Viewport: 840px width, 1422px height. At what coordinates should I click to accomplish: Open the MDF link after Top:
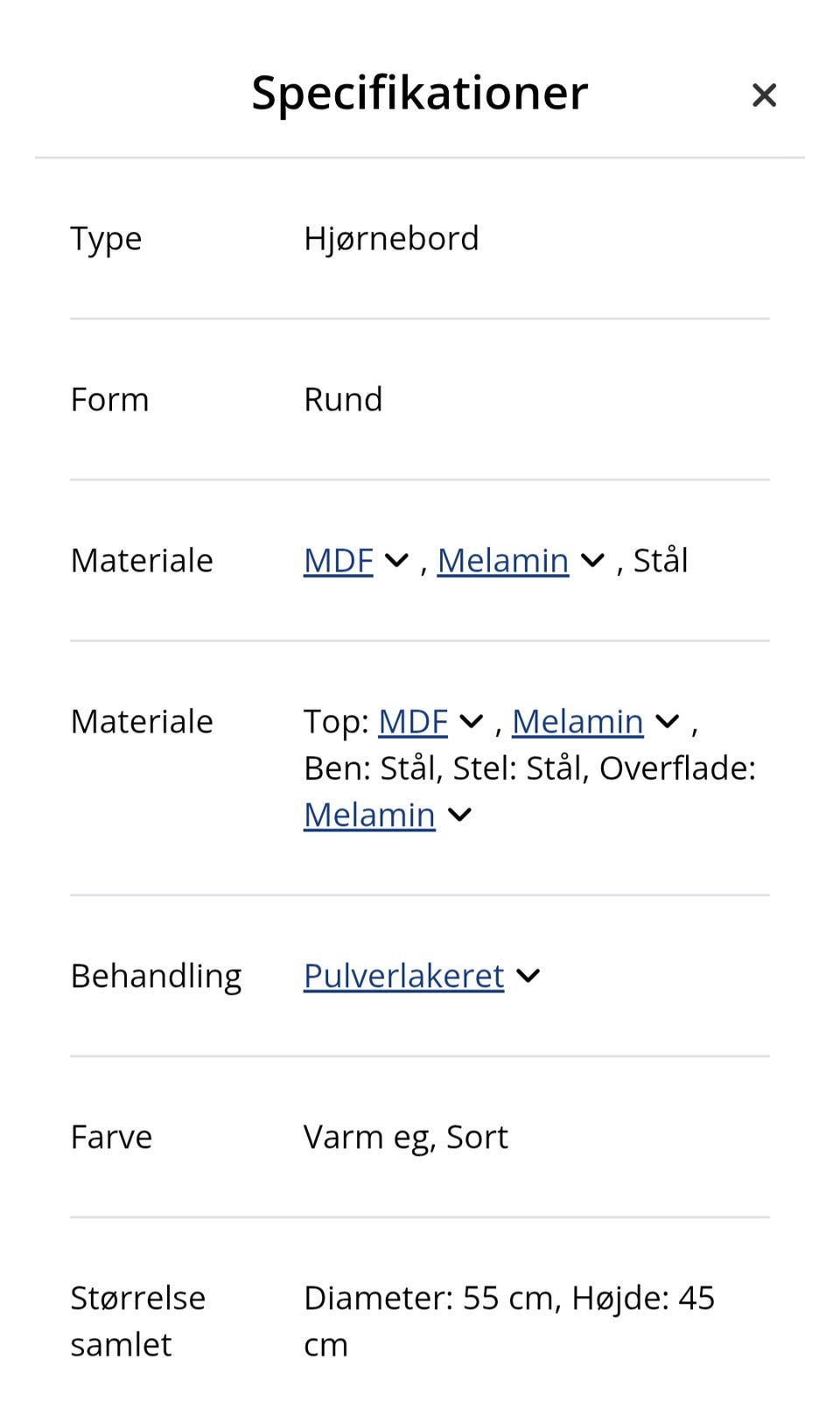[411, 721]
